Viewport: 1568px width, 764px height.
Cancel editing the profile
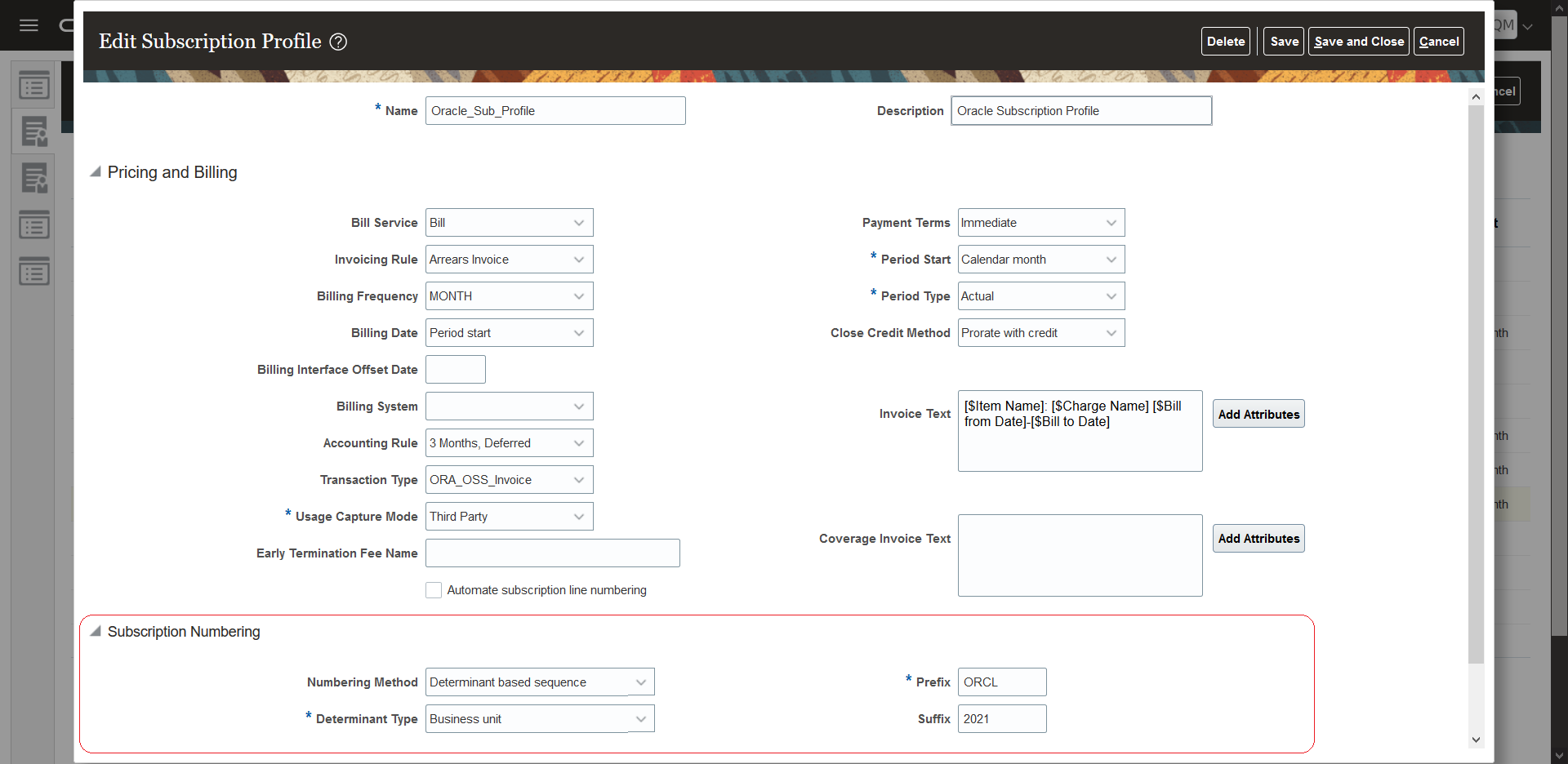coord(1439,42)
